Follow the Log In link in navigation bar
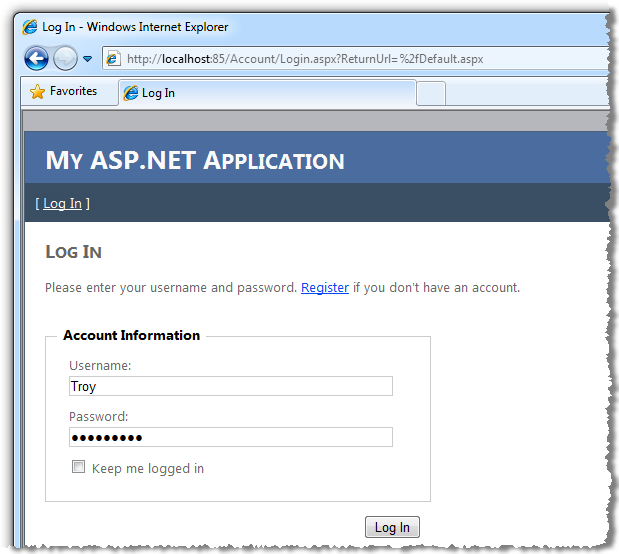The image size is (619, 554). click(62, 204)
